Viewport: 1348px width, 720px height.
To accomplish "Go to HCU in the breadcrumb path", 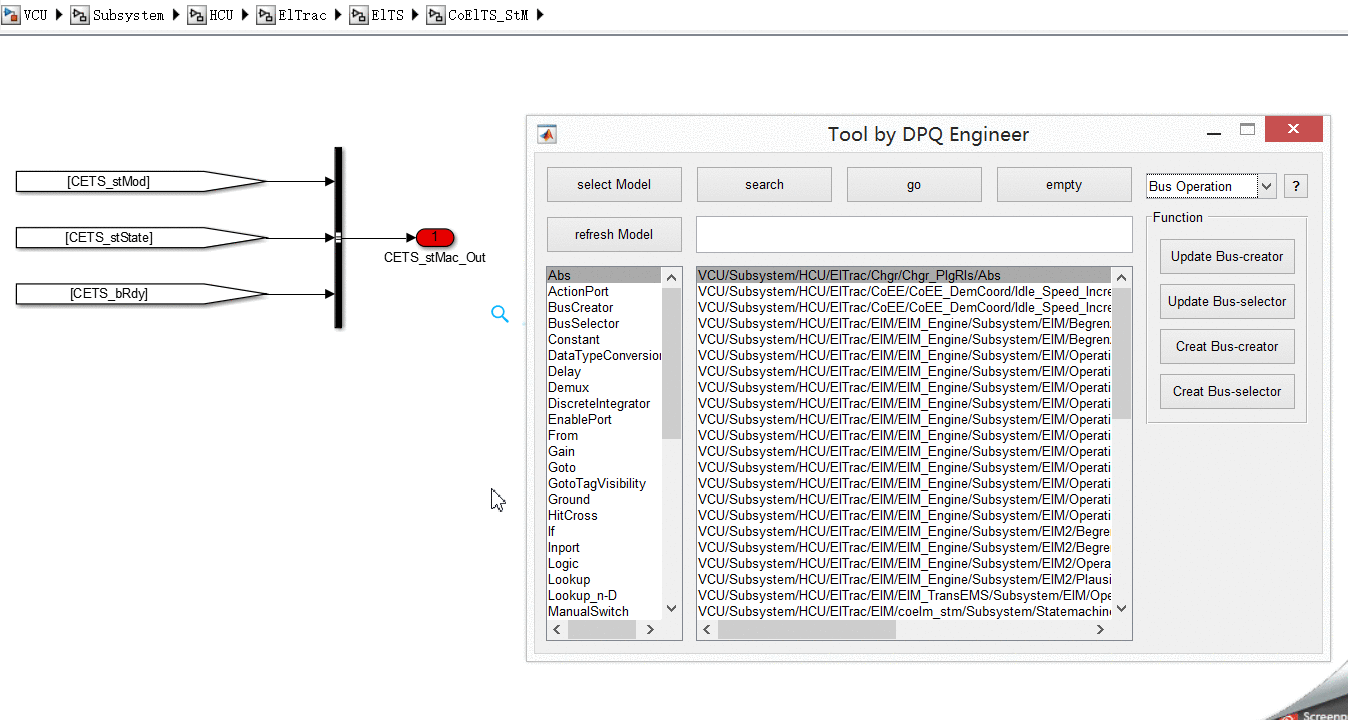I will click(x=221, y=16).
